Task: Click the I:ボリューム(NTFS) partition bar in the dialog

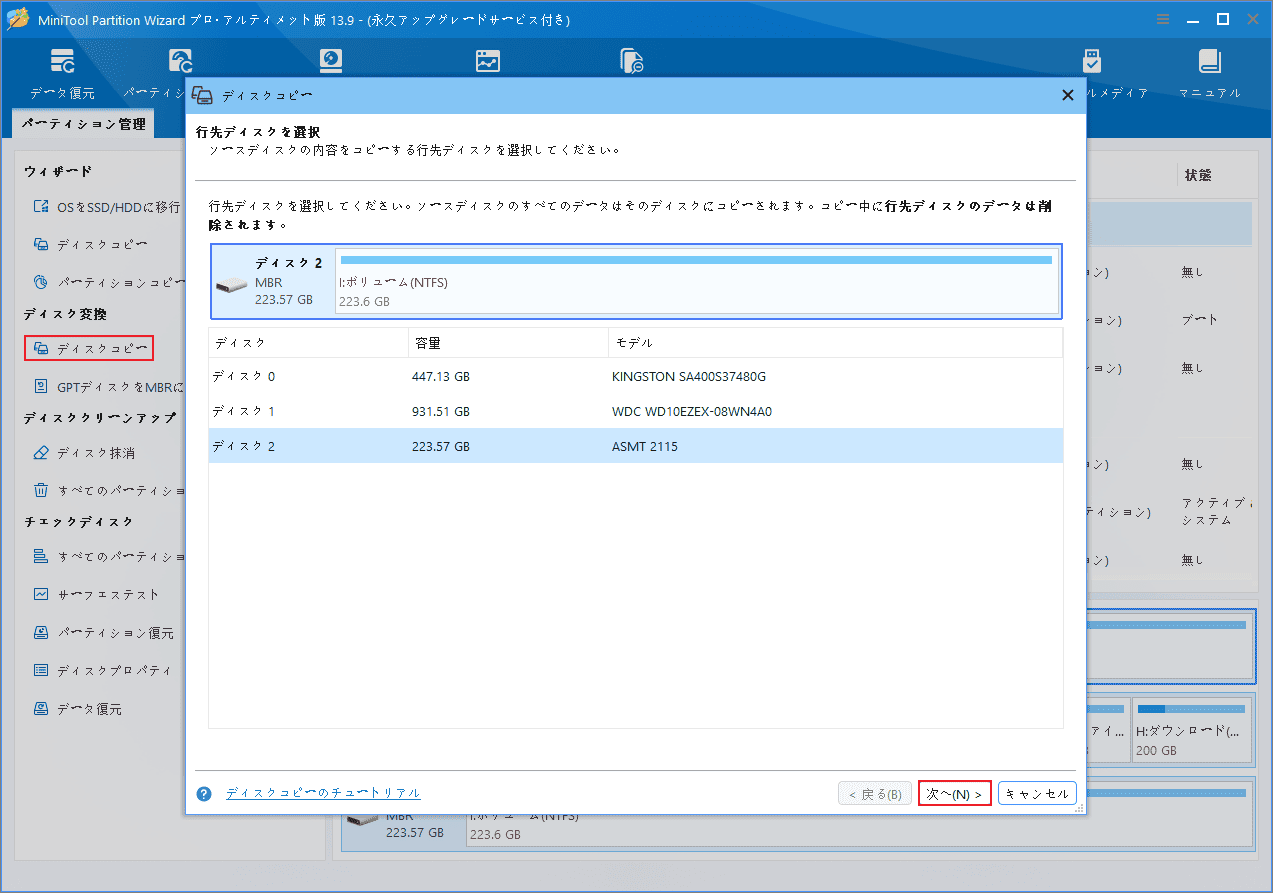Action: [x=696, y=281]
